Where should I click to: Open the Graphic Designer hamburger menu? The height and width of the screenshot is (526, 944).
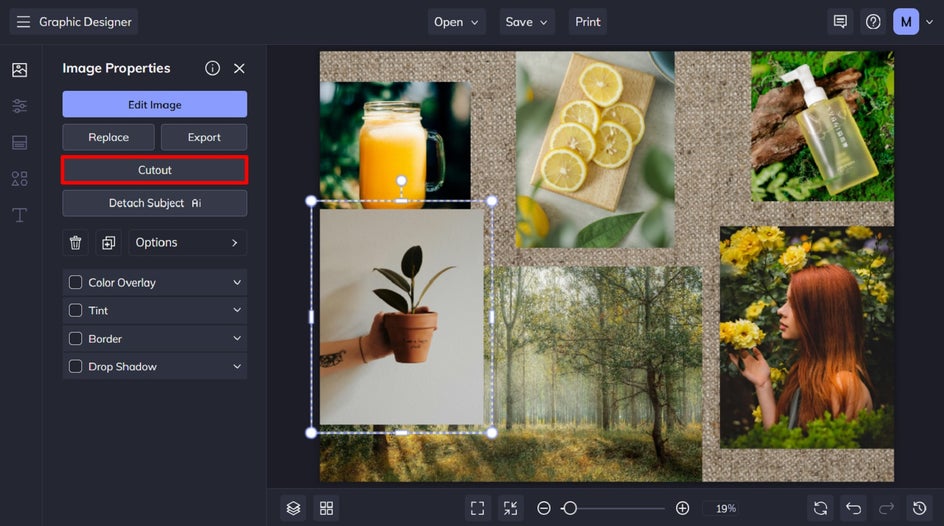coord(23,22)
